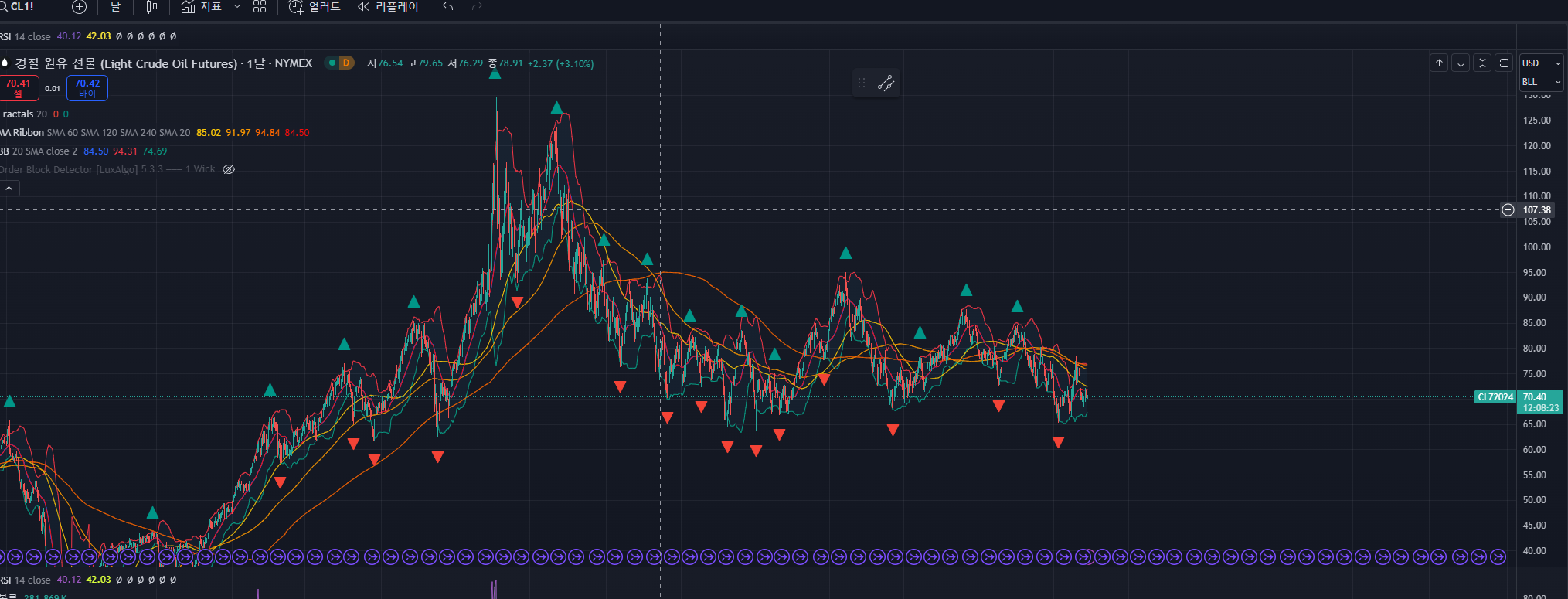This screenshot has width=1568, height=599.
Task: Click the maximize pane icon
Action: (x=1504, y=63)
